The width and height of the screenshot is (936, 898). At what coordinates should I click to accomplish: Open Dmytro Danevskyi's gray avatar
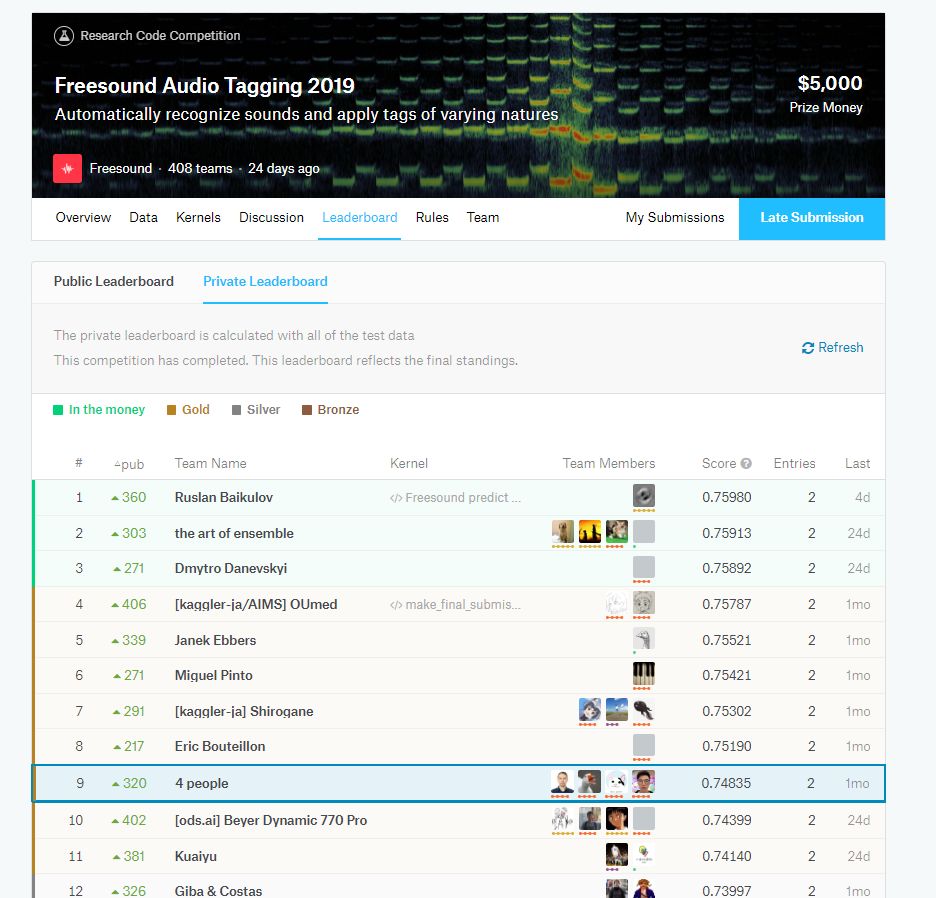click(x=644, y=567)
